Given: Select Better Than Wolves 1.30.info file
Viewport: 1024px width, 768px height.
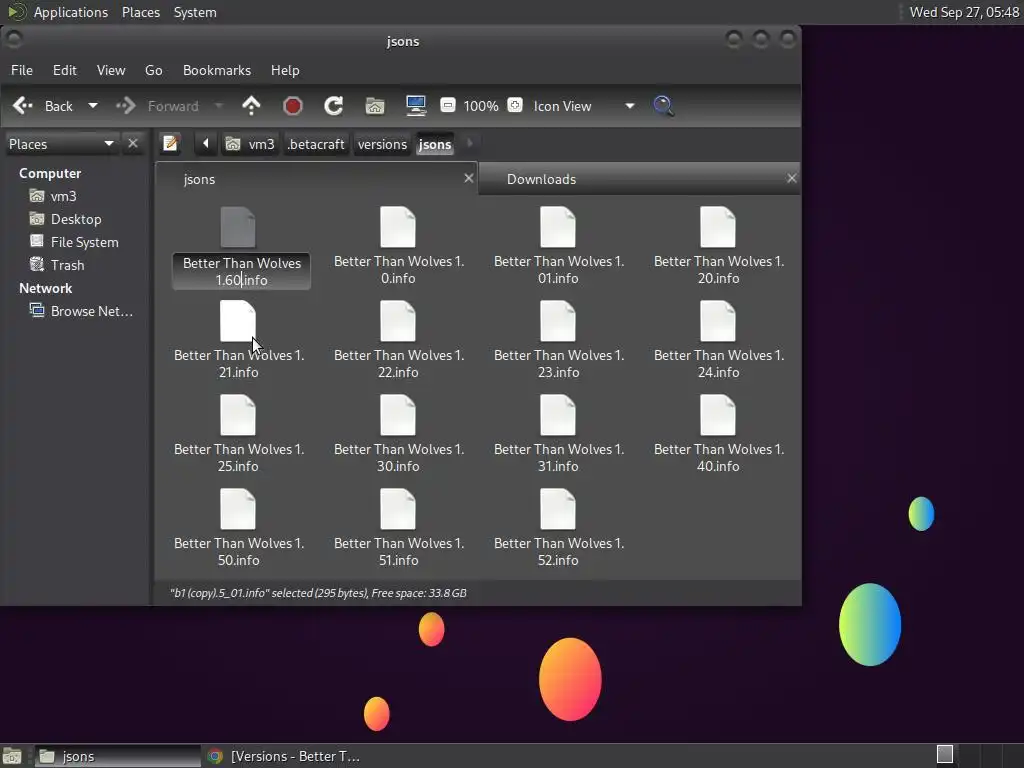Looking at the screenshot, I should (x=398, y=434).
